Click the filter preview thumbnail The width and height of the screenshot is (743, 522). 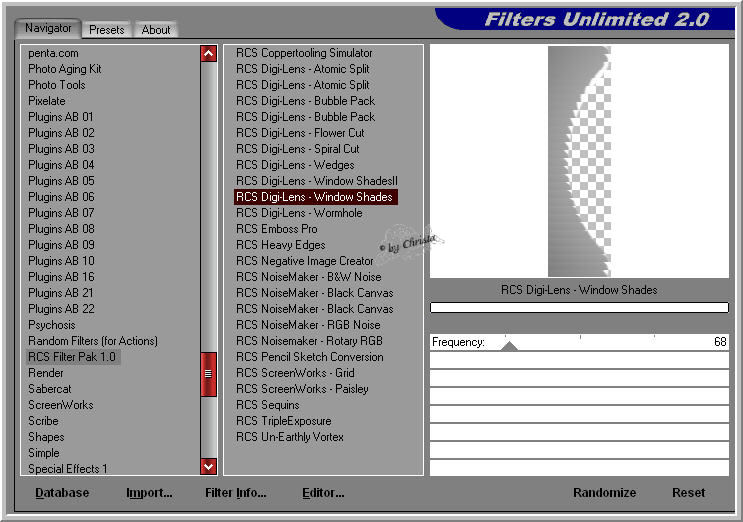click(579, 161)
